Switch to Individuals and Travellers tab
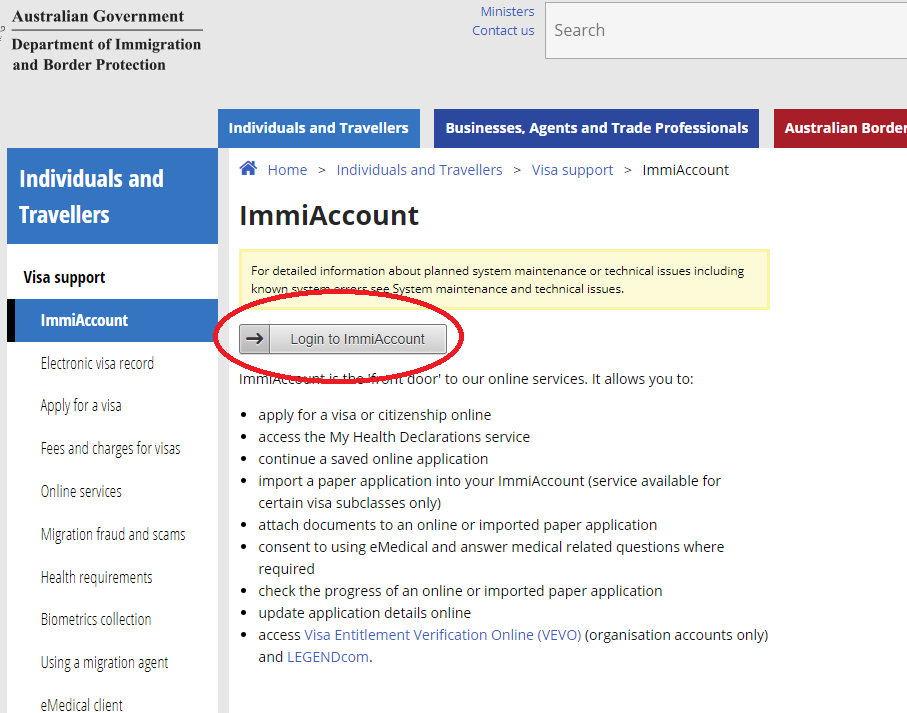This screenshot has height=713, width=907. coord(319,128)
